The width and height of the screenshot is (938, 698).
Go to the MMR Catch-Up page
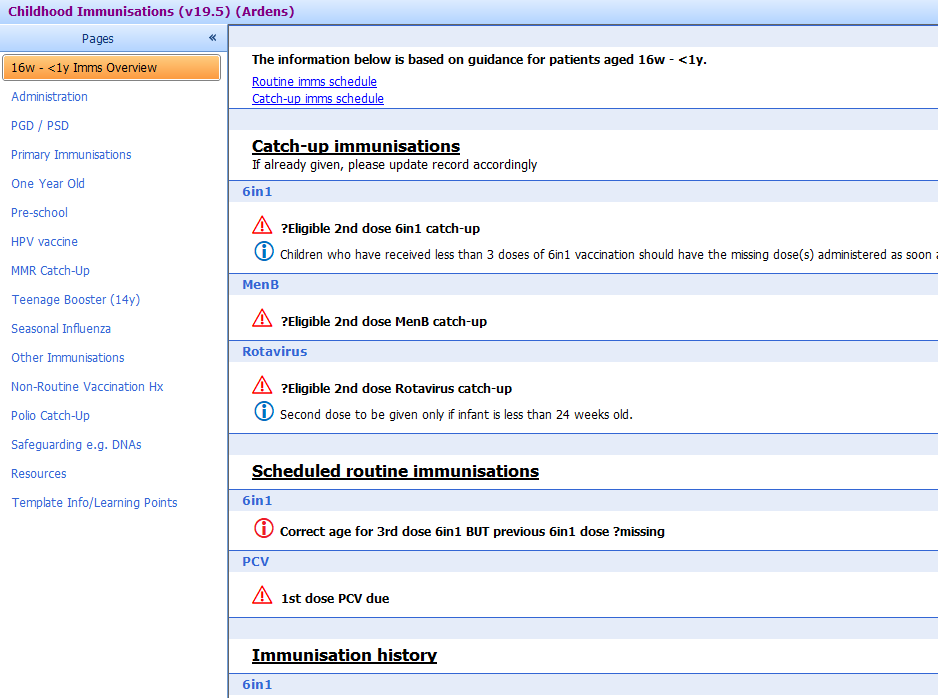point(50,270)
